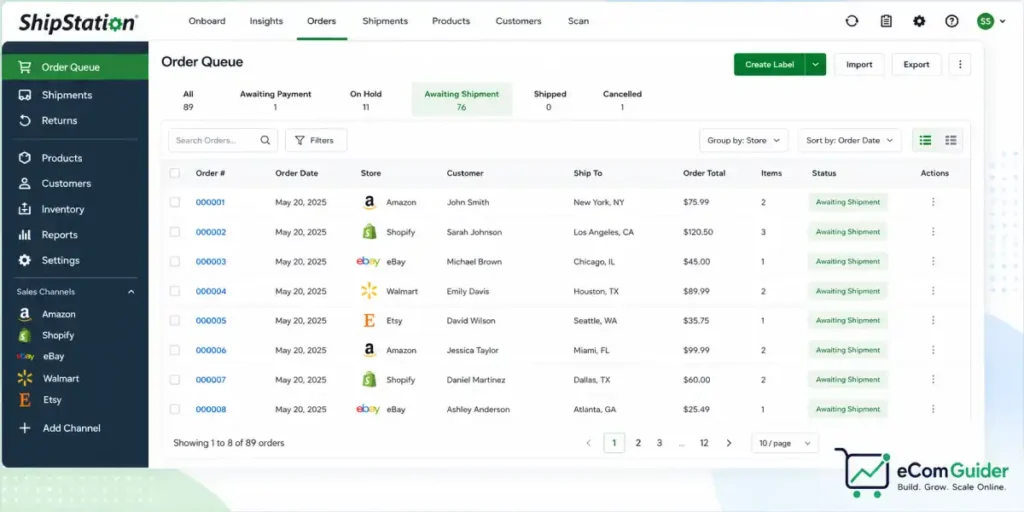The width and height of the screenshot is (1024, 512).
Task: Open the Filters button
Action: point(316,140)
